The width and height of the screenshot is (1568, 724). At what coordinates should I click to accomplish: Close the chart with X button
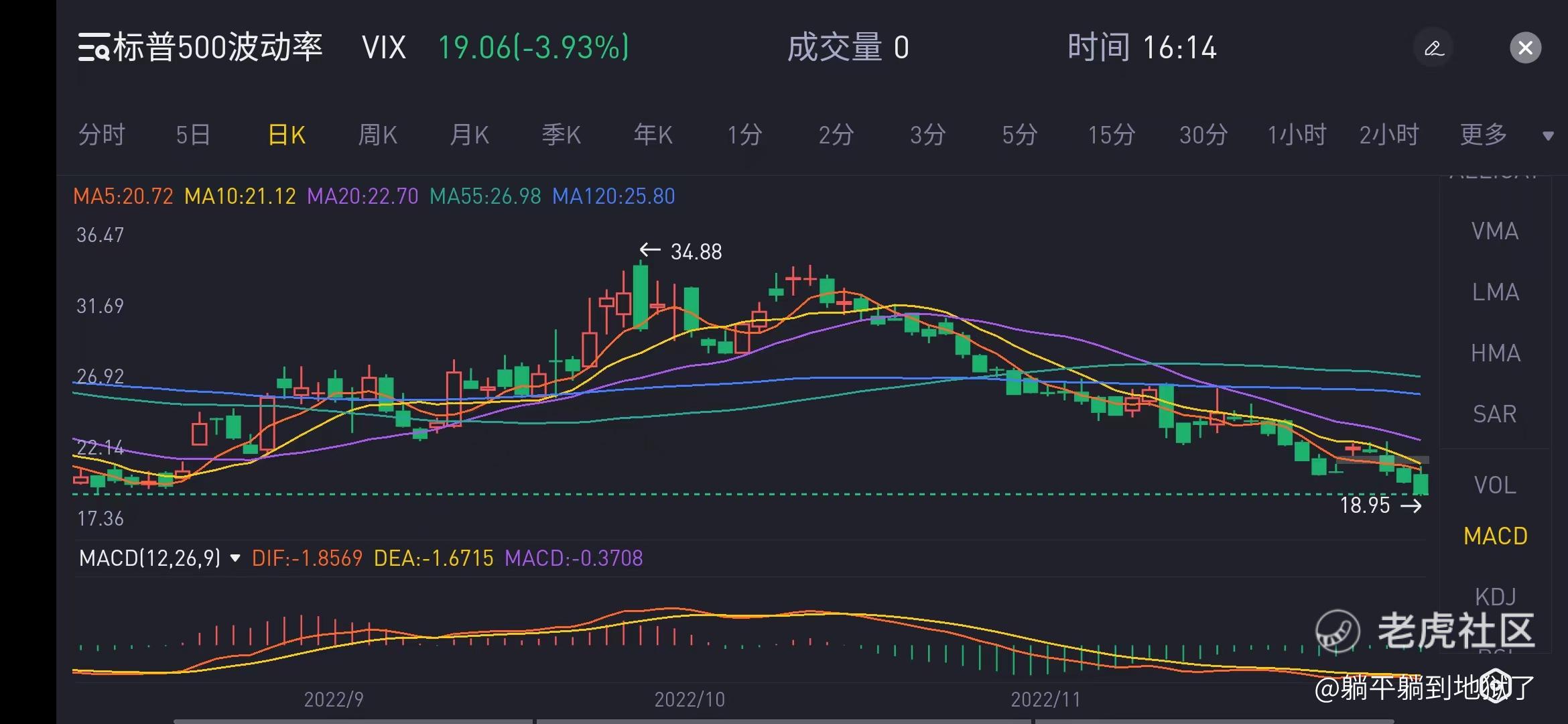(1525, 48)
